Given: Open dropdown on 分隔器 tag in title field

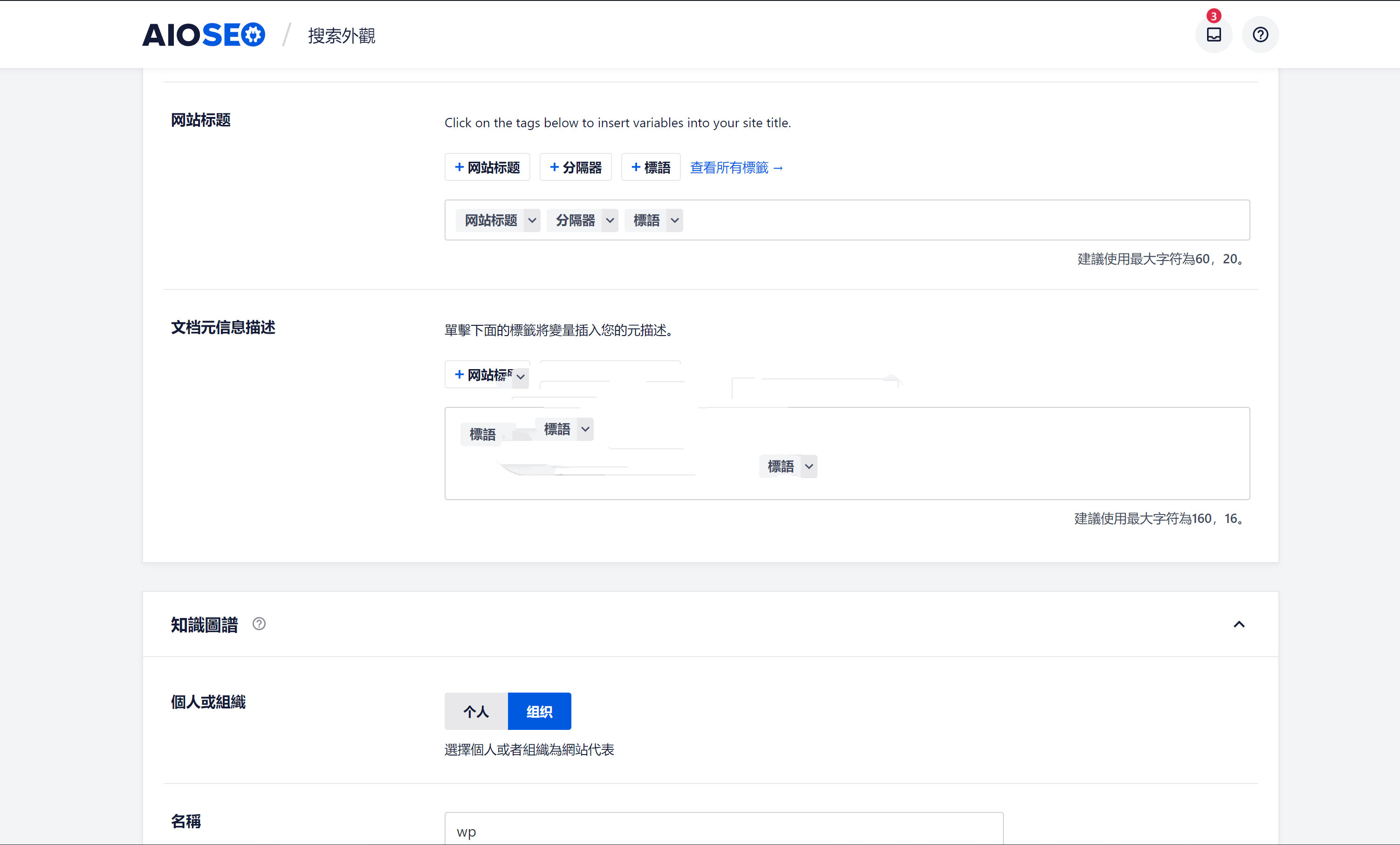Looking at the screenshot, I should (x=609, y=220).
